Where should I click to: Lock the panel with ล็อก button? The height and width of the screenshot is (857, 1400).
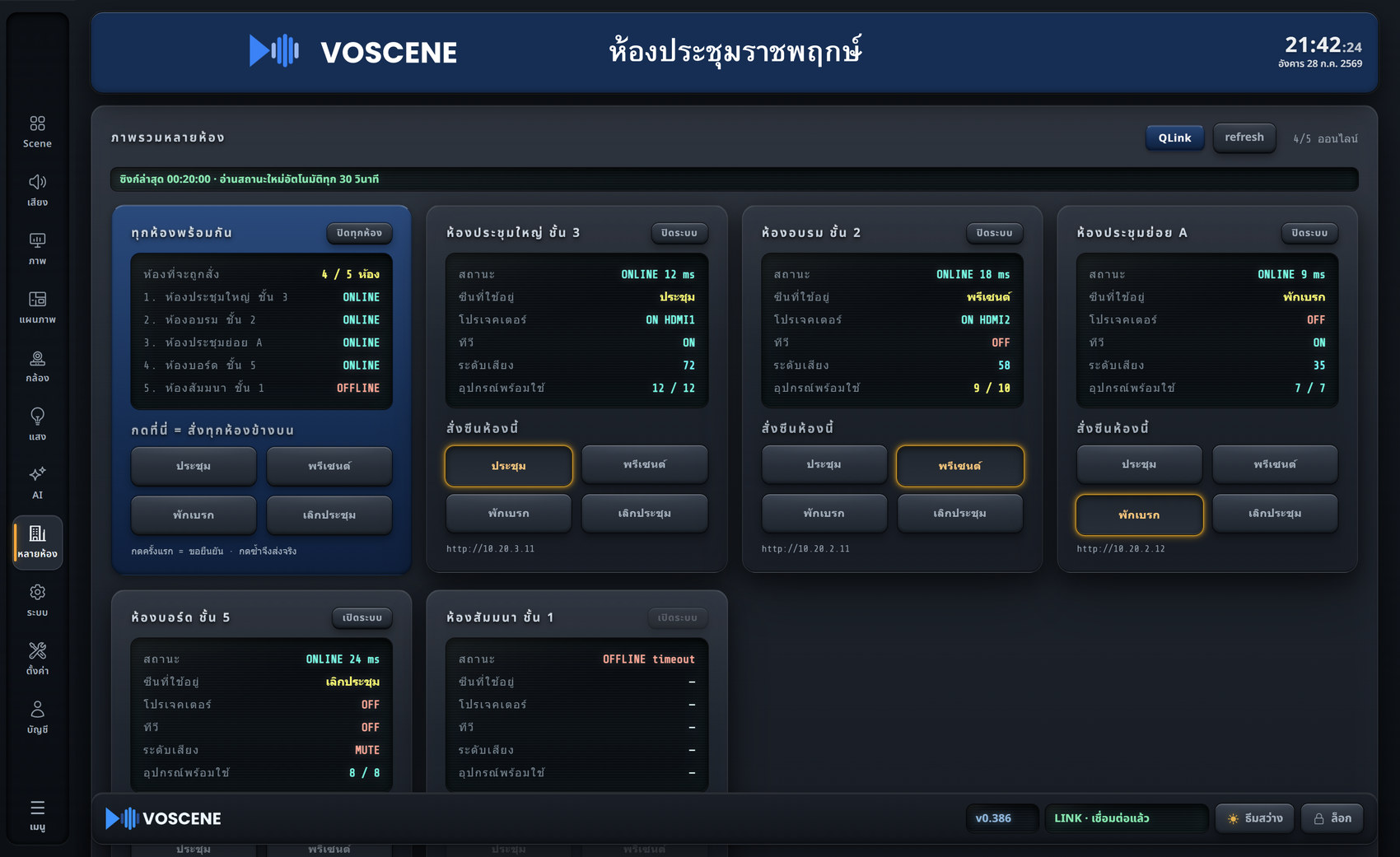click(1332, 818)
